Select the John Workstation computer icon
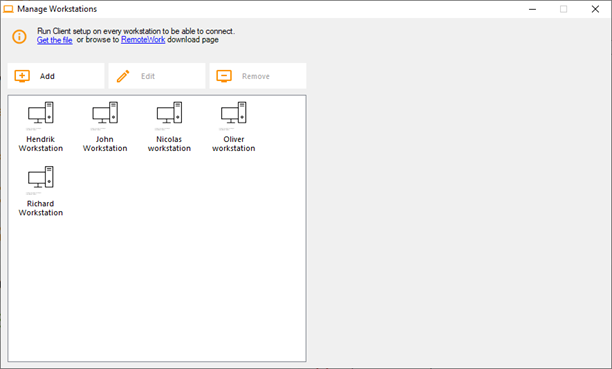 pos(105,112)
